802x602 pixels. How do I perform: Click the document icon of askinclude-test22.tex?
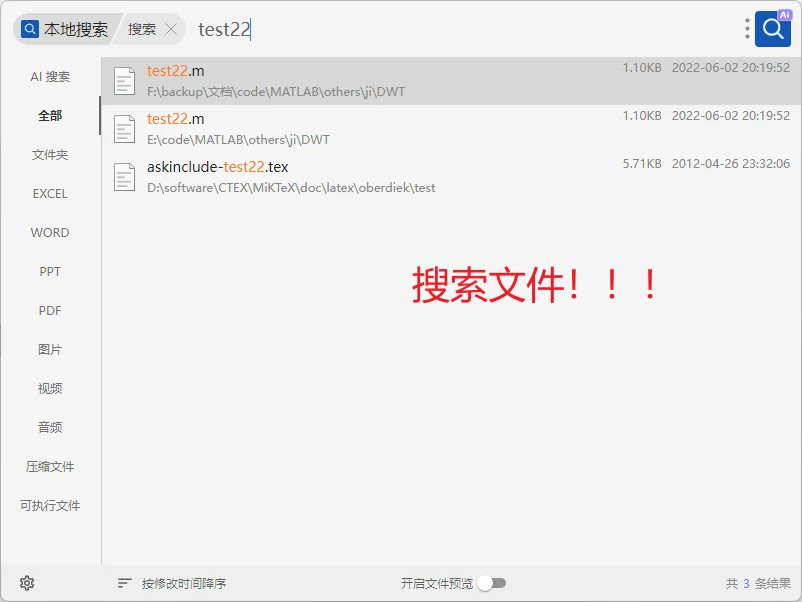(x=124, y=176)
